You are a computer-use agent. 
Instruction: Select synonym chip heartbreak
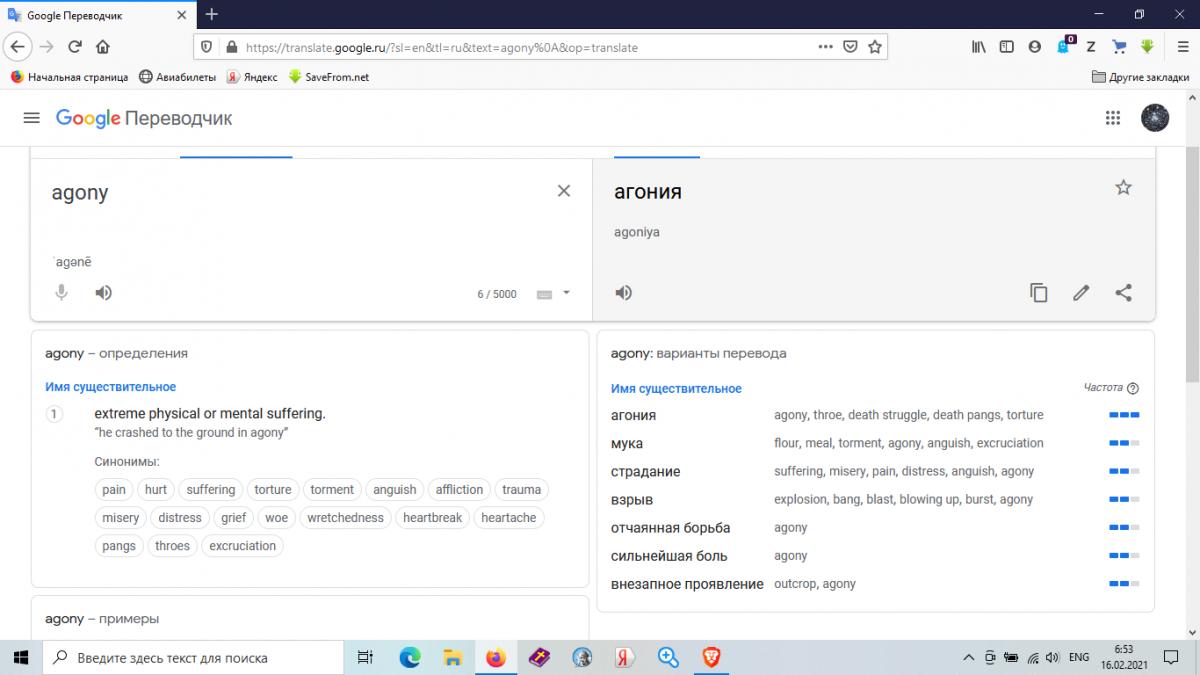pos(433,518)
